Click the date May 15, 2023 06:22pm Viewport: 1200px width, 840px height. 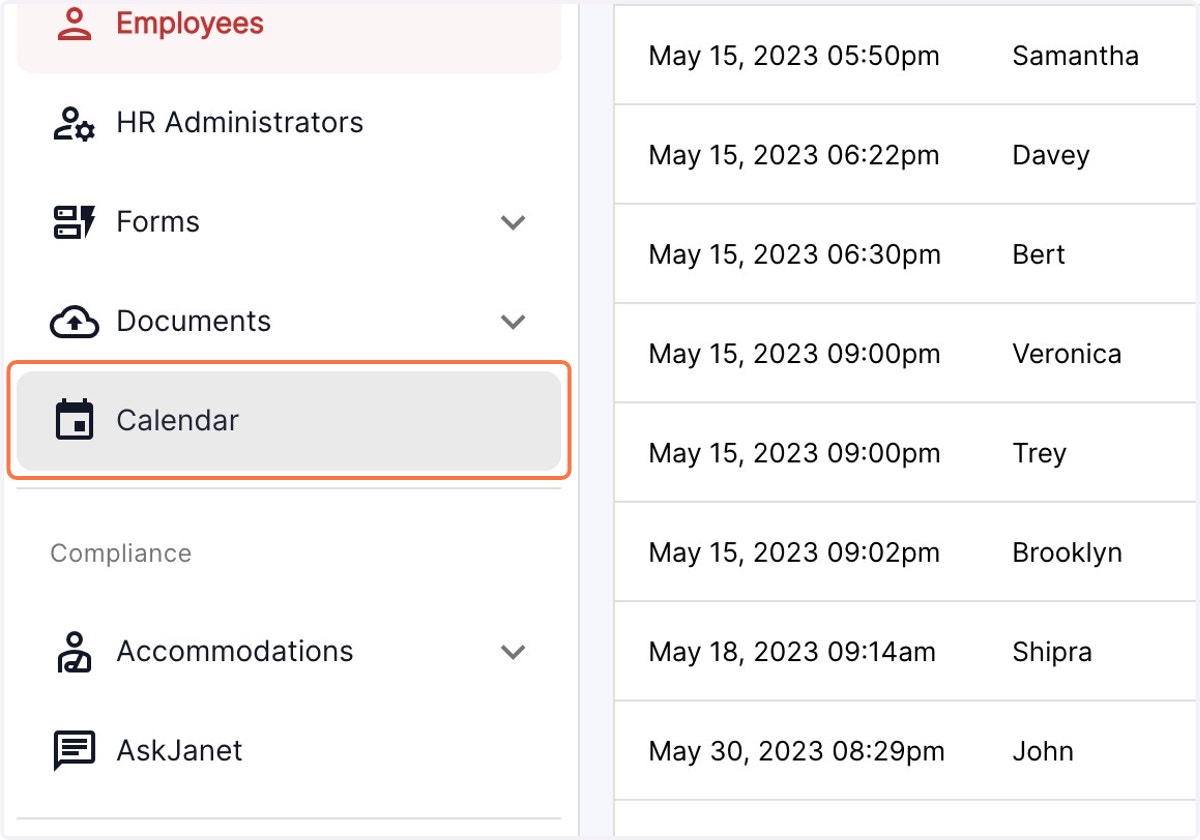pyautogui.click(x=794, y=156)
